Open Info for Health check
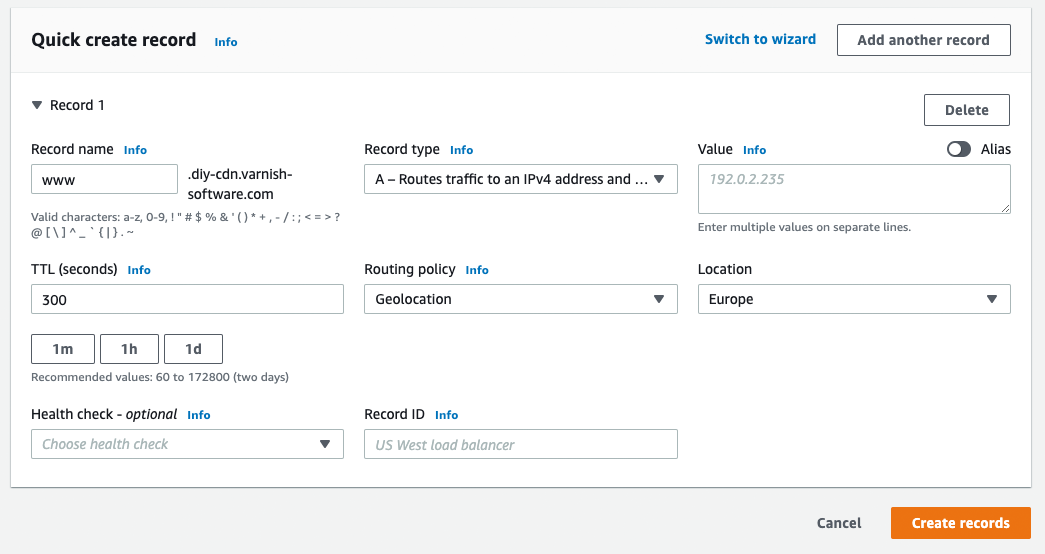 click(199, 415)
